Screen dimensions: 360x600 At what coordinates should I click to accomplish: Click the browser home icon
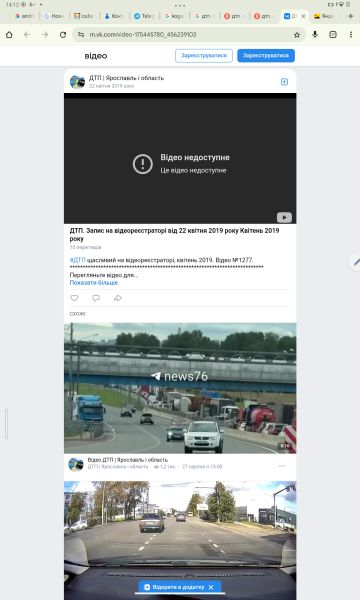9,34
